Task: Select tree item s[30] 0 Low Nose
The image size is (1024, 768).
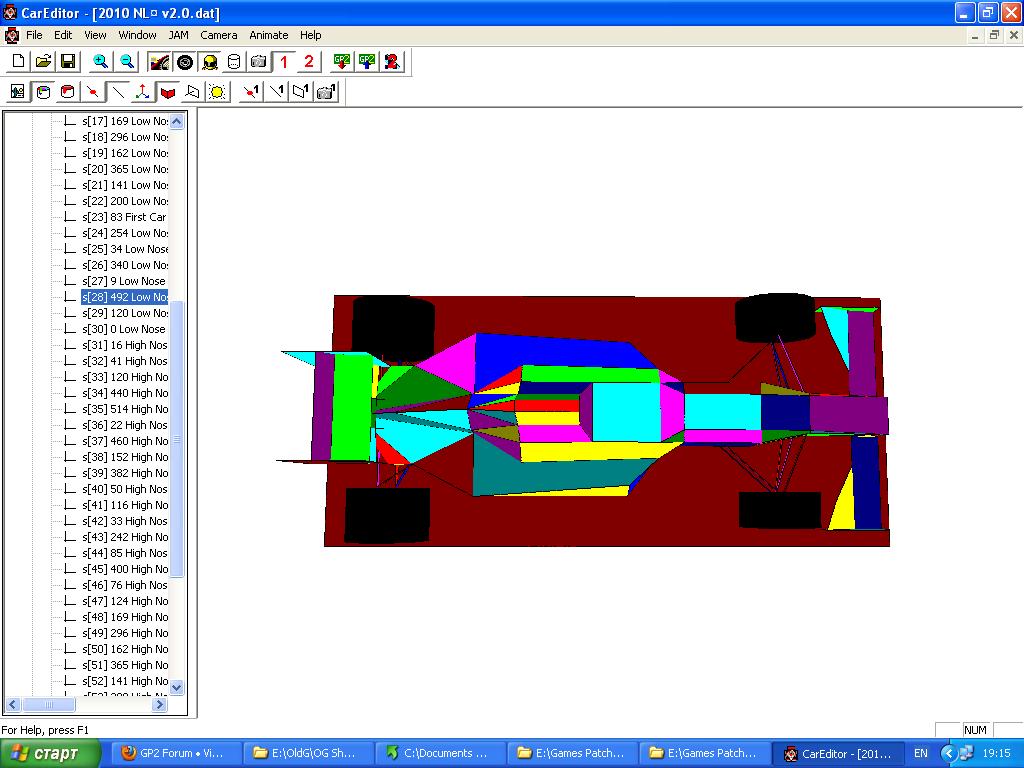Action: point(125,329)
